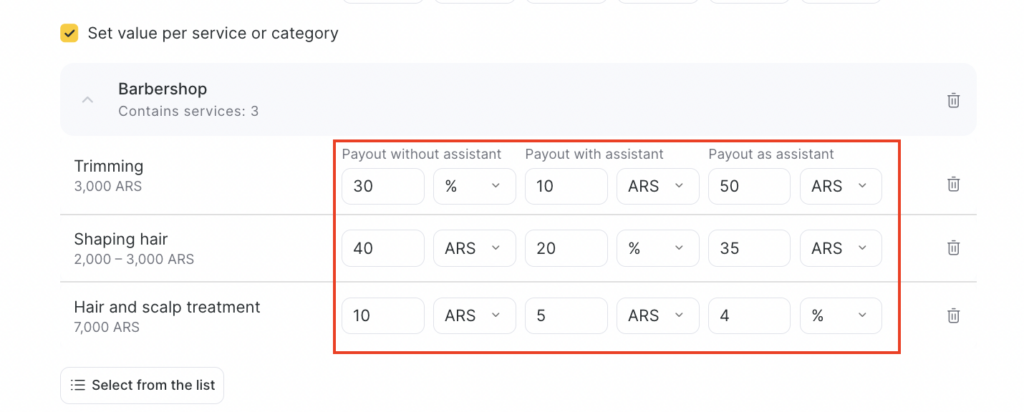Image resolution: width=1024 pixels, height=412 pixels.
Task: Open Hair and scalp payout without assistant unit
Action: (474, 315)
